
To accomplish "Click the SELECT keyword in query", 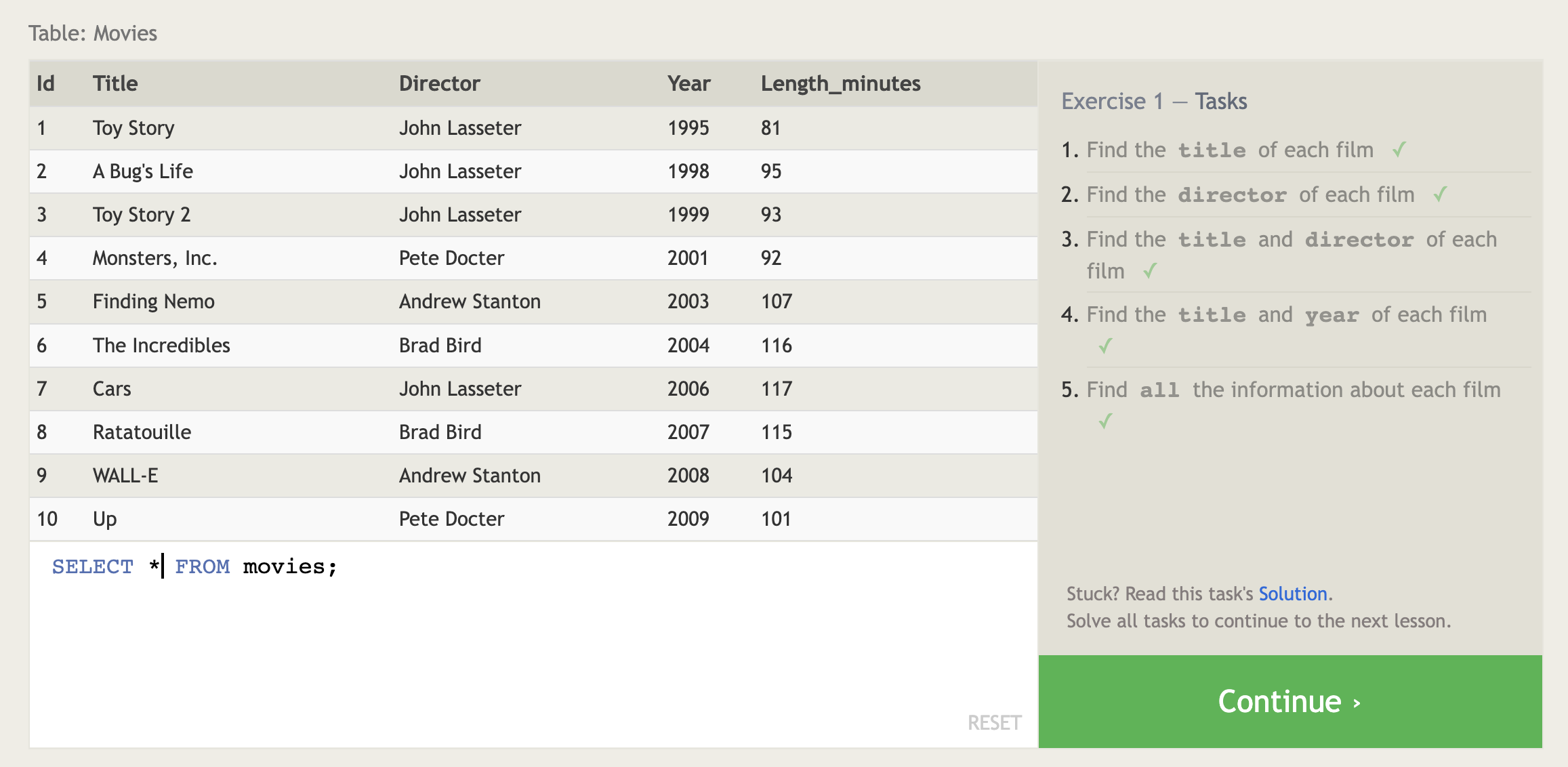I will pyautogui.click(x=93, y=566).
